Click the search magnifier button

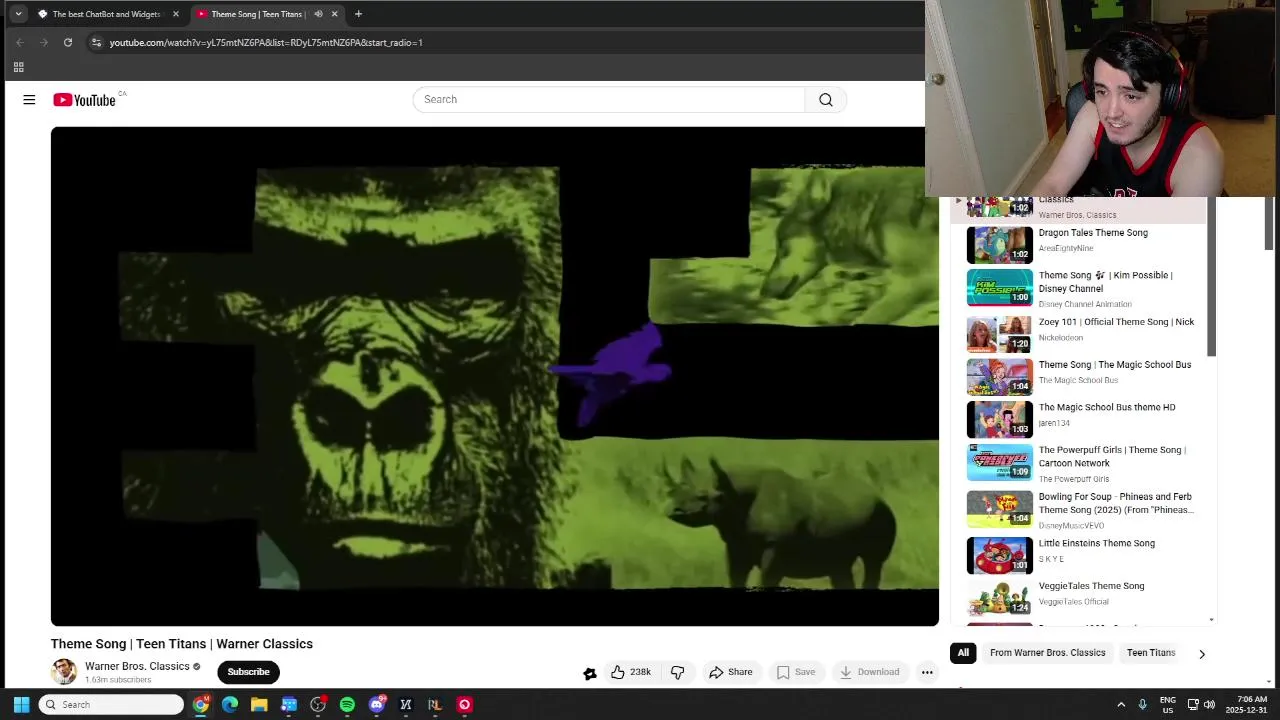coord(826,100)
